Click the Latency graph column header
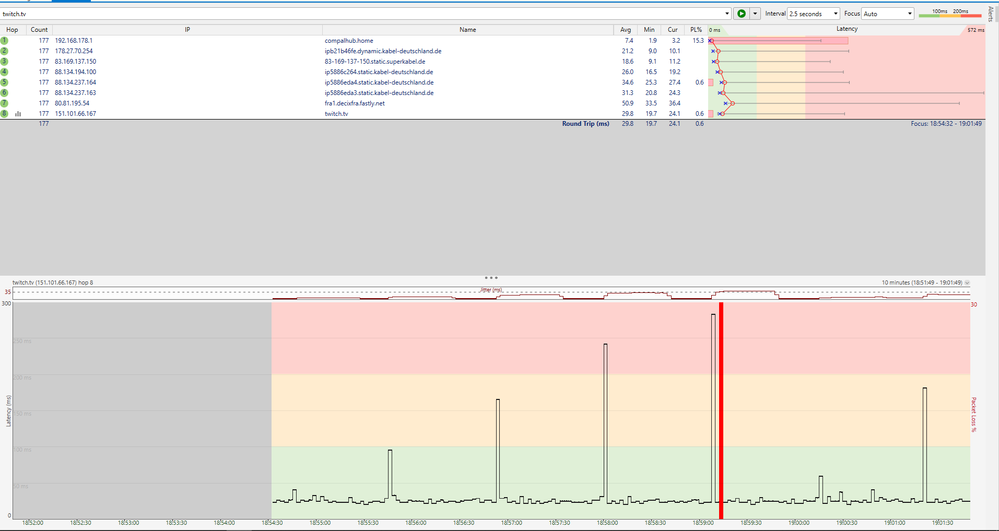This screenshot has height=531, width=999. tap(847, 29)
